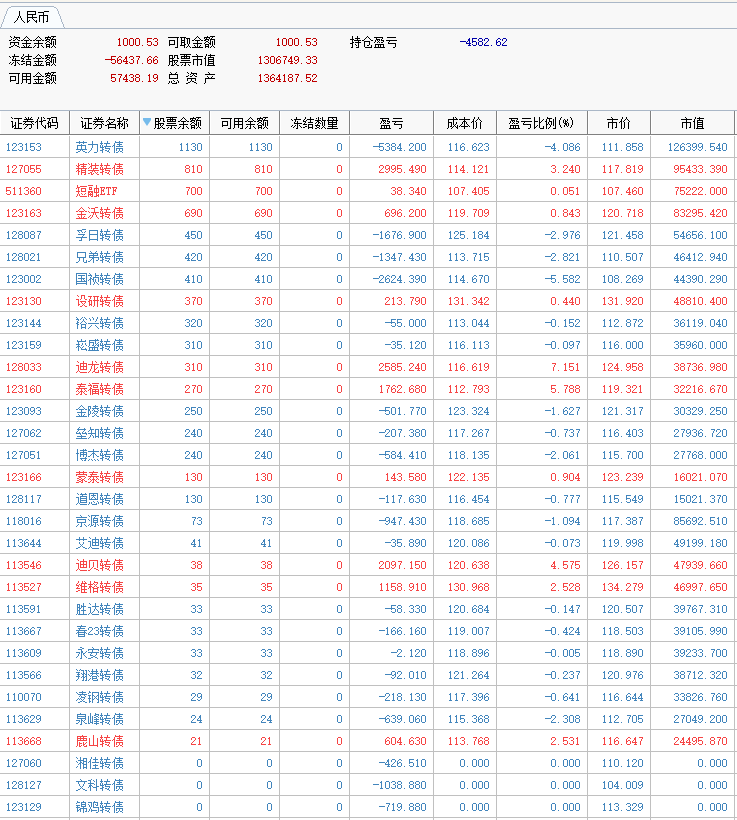Click the 博杰转债 name

tap(99, 455)
